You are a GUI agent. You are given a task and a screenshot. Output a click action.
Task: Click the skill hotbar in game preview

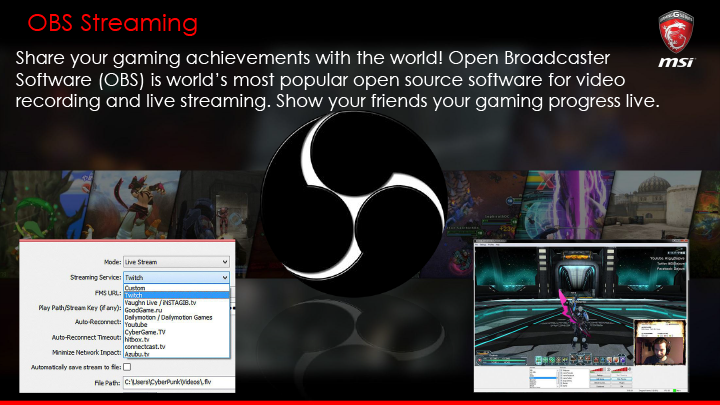click(581, 360)
